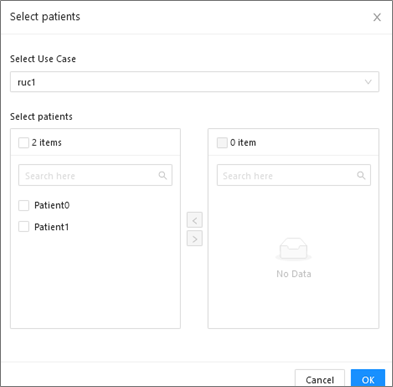Dismiss dialog with the Cancel button

tap(320, 378)
